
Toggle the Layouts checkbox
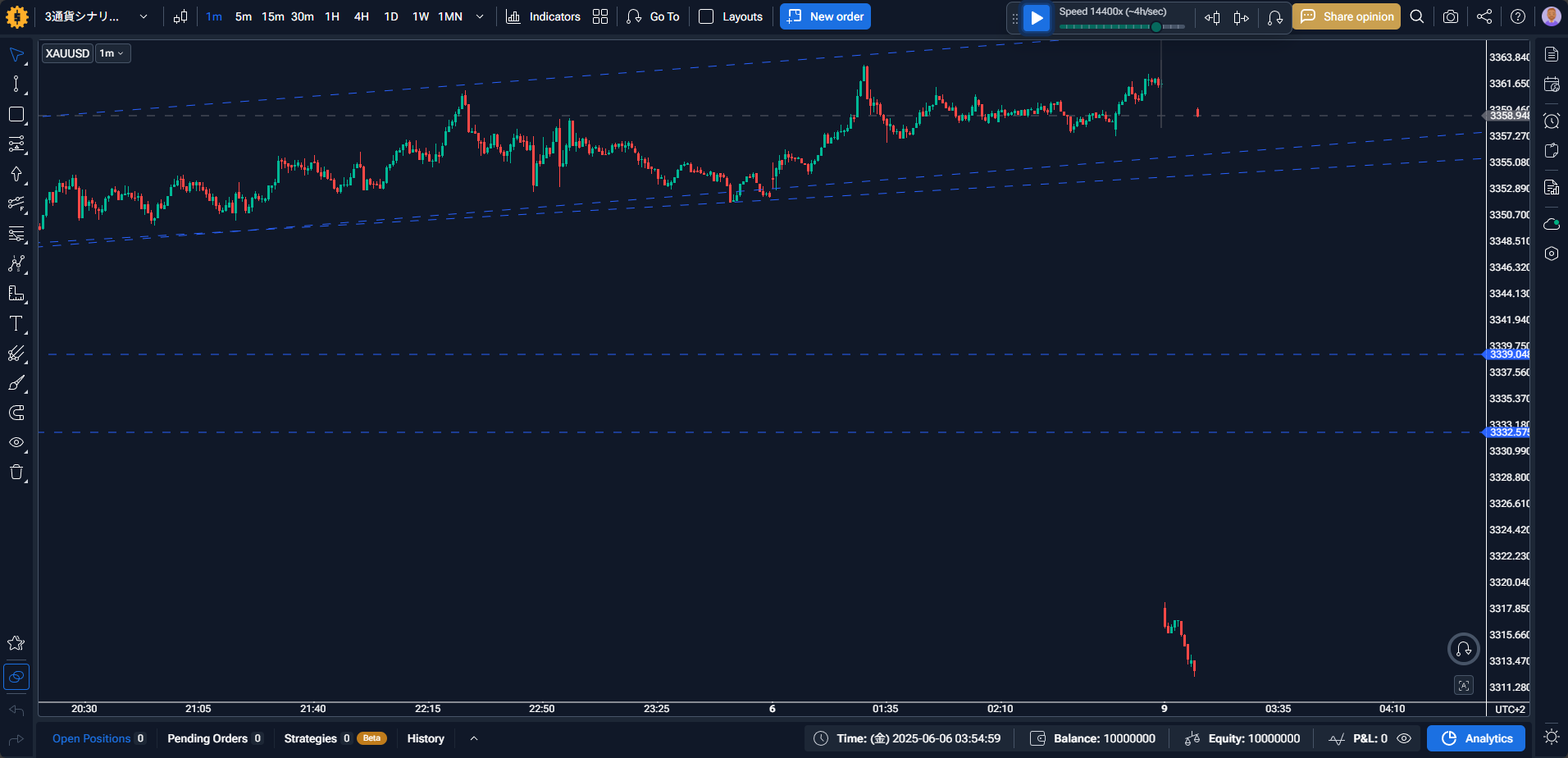[x=706, y=16]
